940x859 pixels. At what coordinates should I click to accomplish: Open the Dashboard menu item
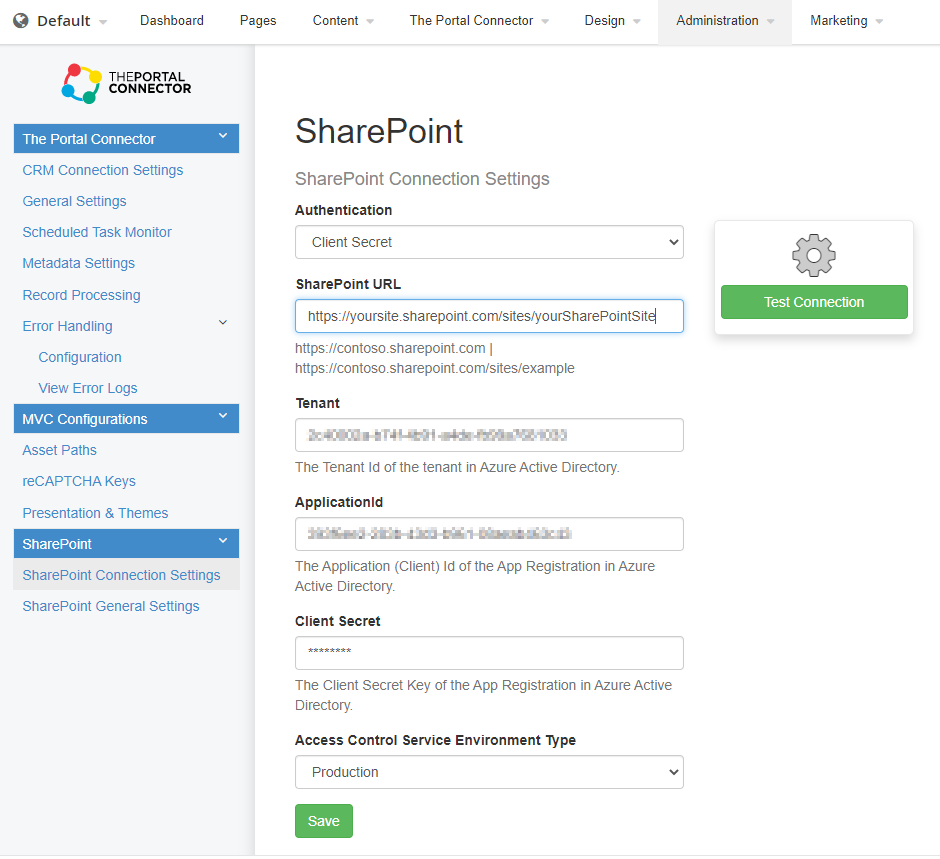(x=172, y=21)
